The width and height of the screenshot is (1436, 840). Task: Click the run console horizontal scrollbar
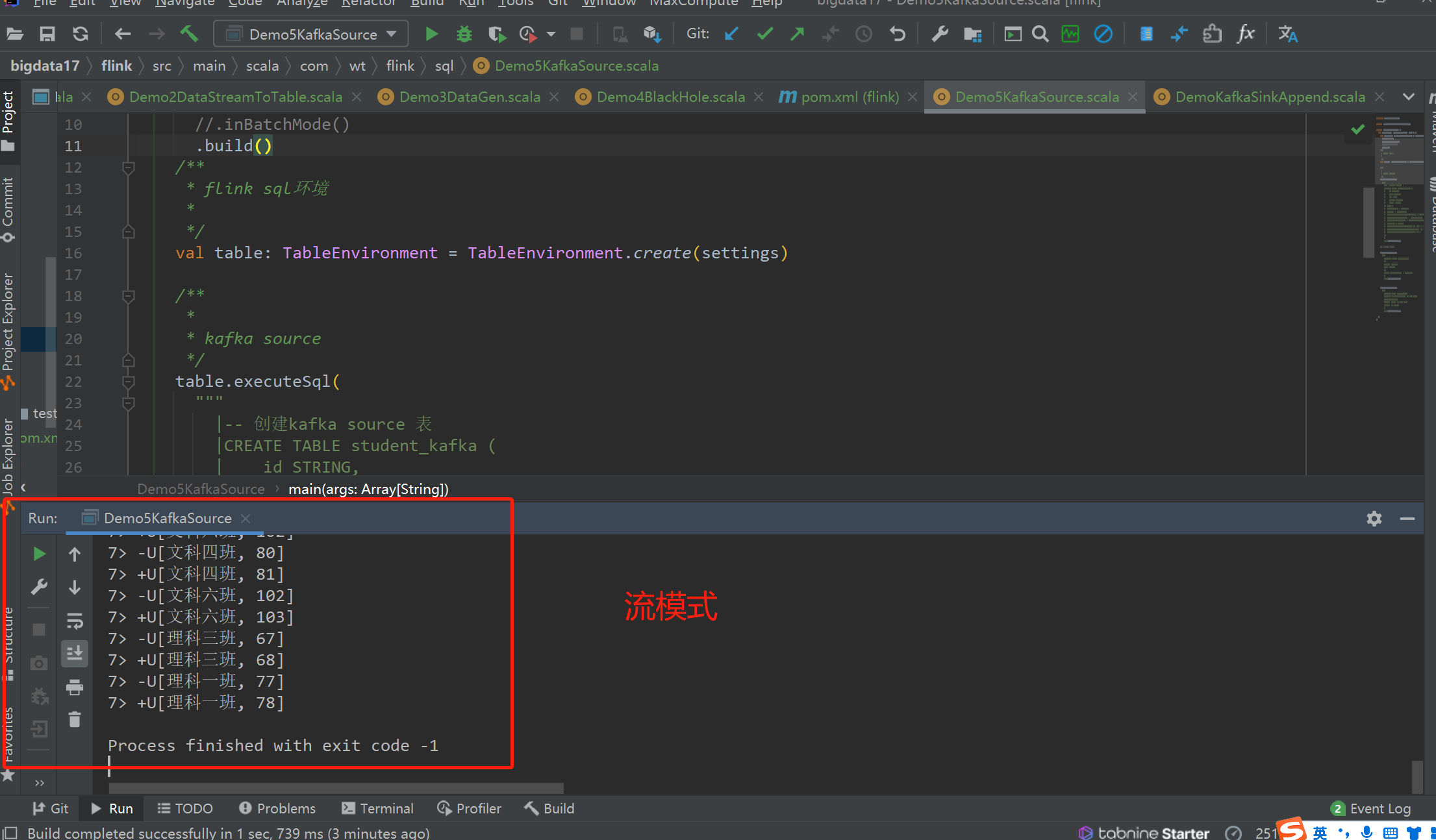336,787
